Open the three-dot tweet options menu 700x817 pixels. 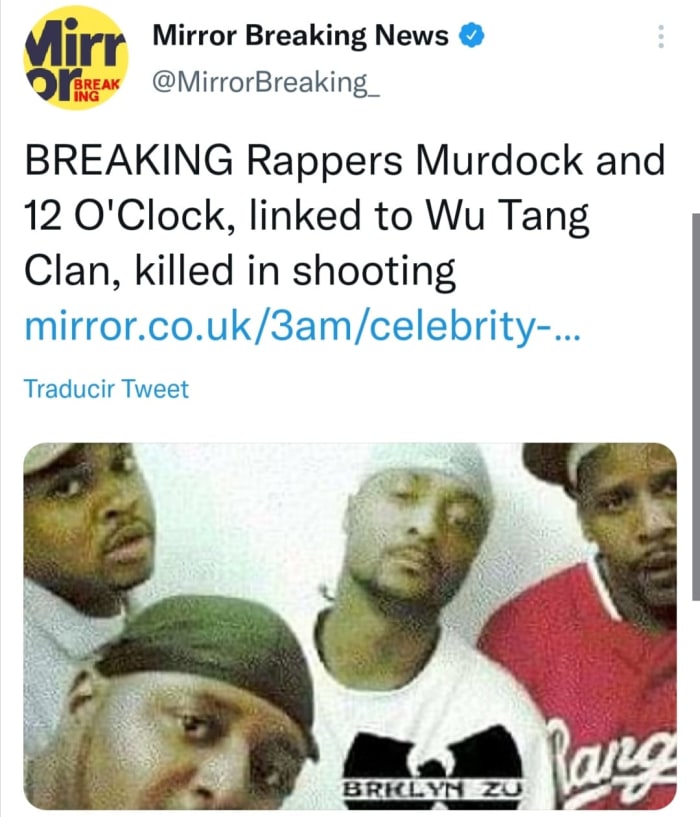661,36
